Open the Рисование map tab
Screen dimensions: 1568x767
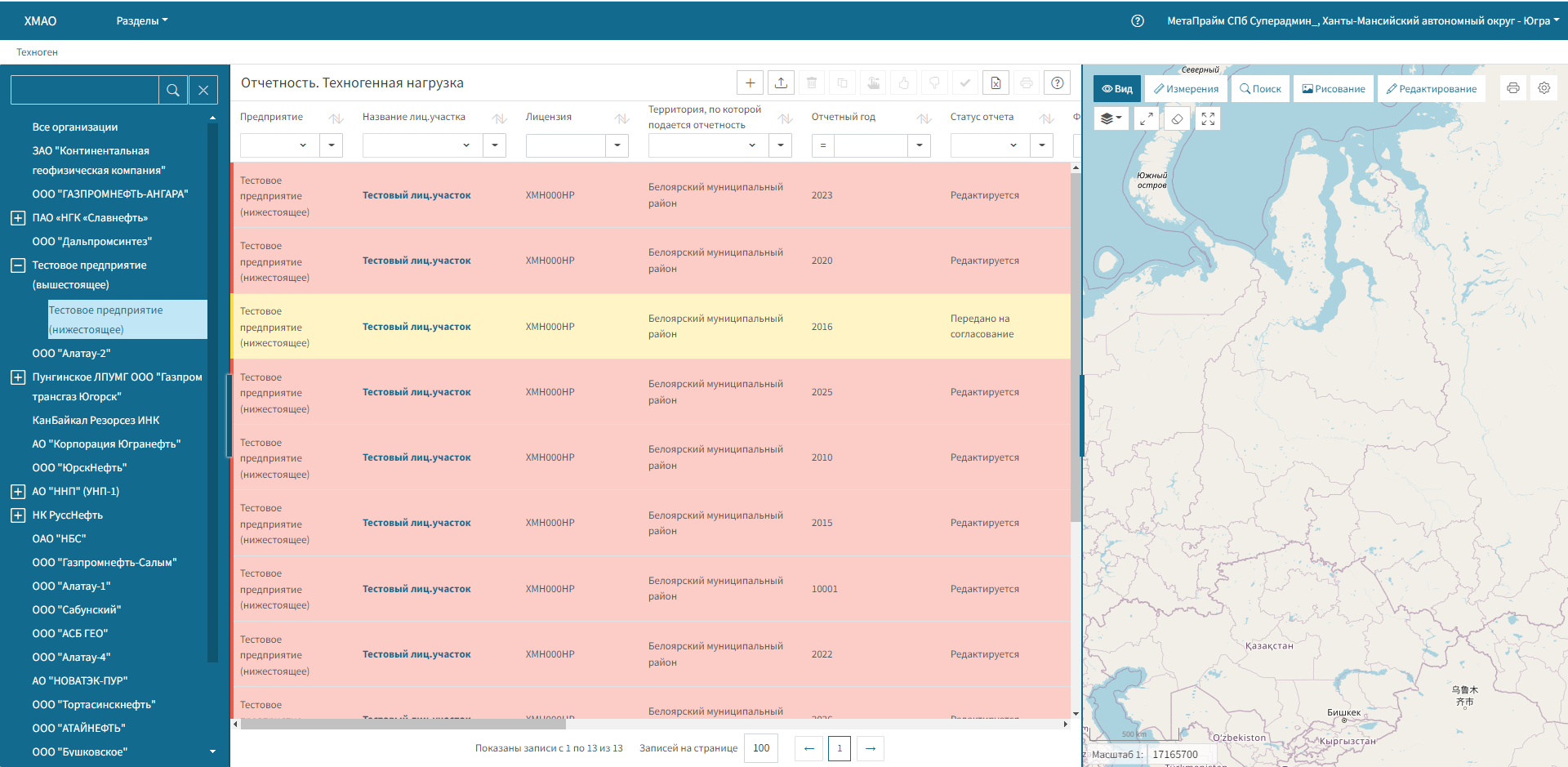pyautogui.click(x=1334, y=88)
